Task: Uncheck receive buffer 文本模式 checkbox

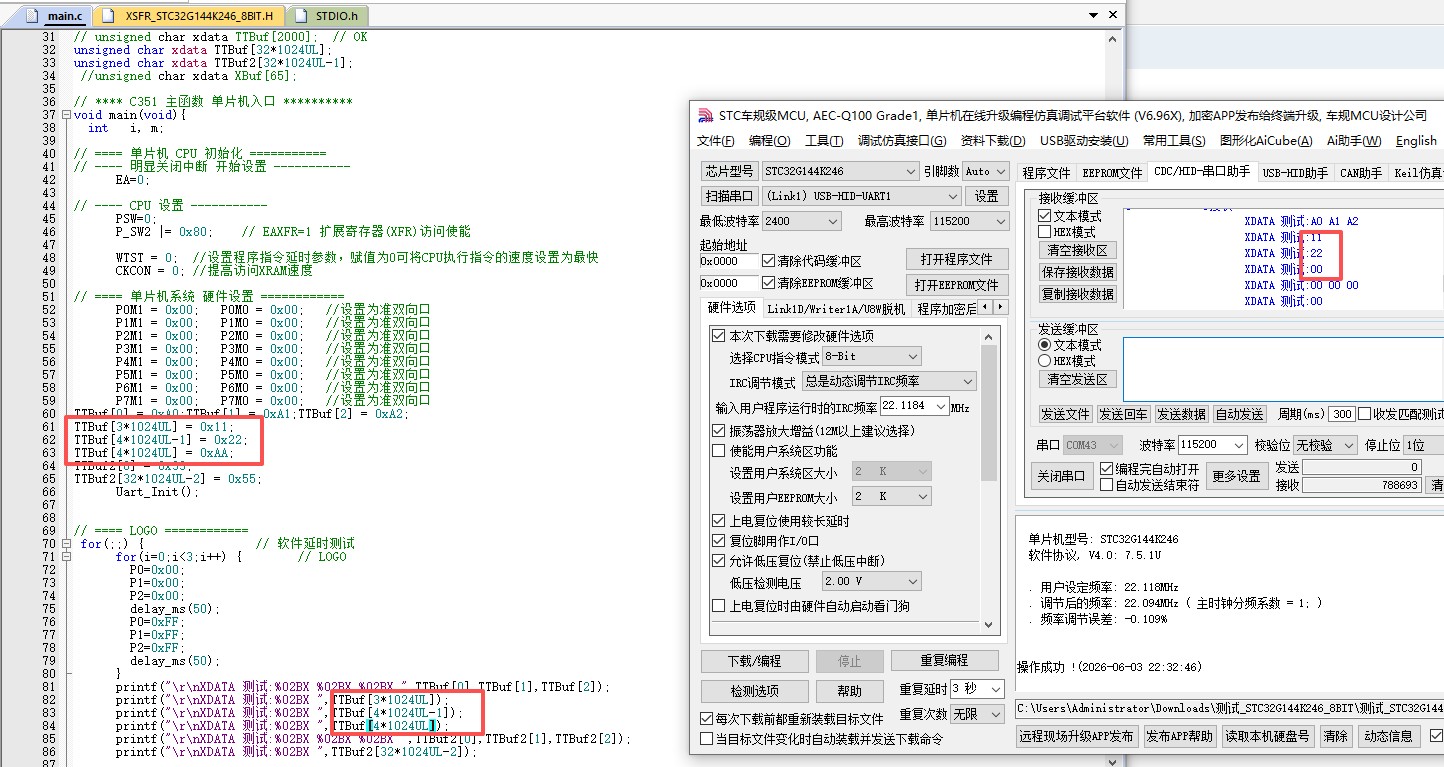Action: [1044, 216]
